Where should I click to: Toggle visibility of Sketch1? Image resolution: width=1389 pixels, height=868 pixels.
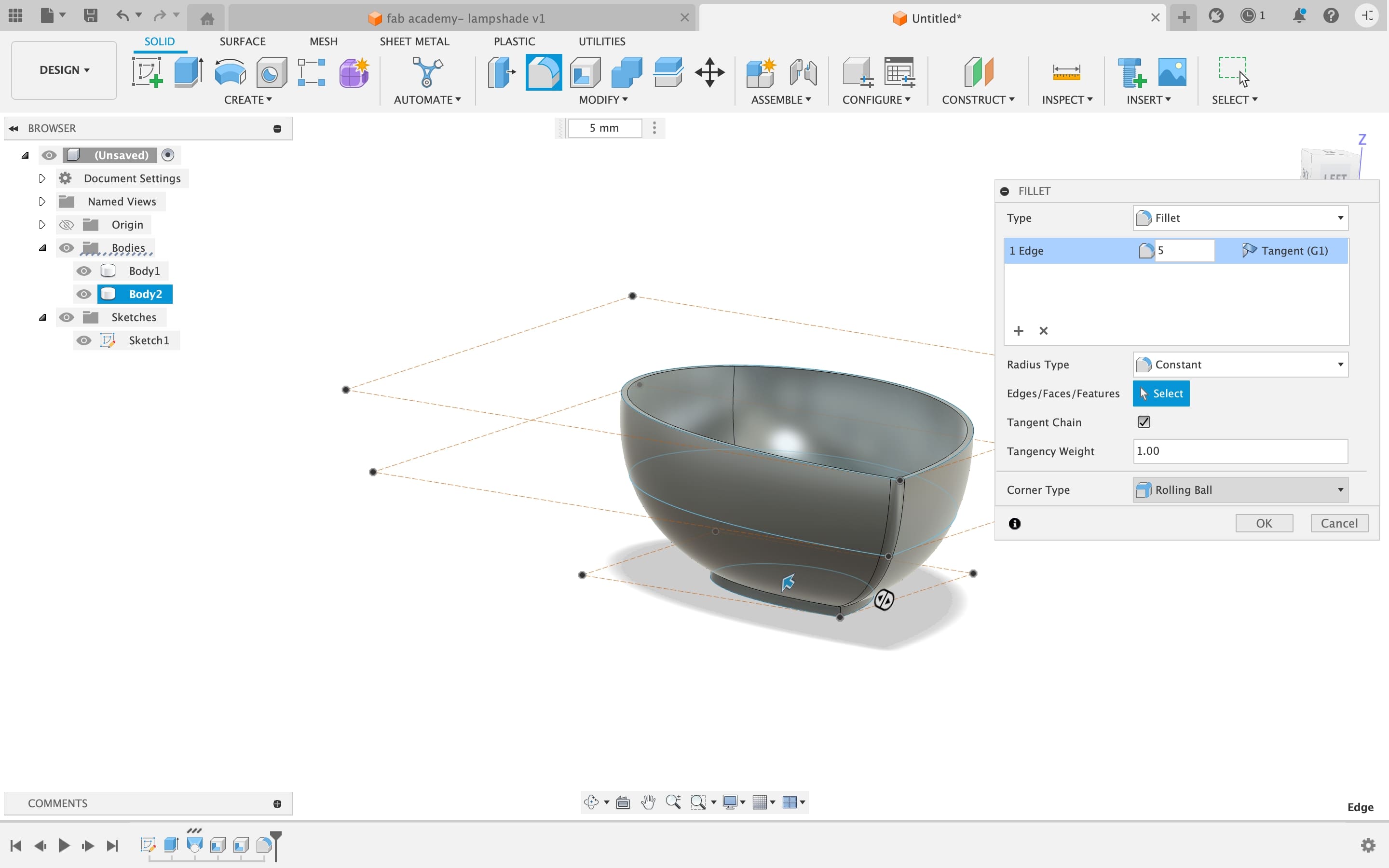pos(84,340)
